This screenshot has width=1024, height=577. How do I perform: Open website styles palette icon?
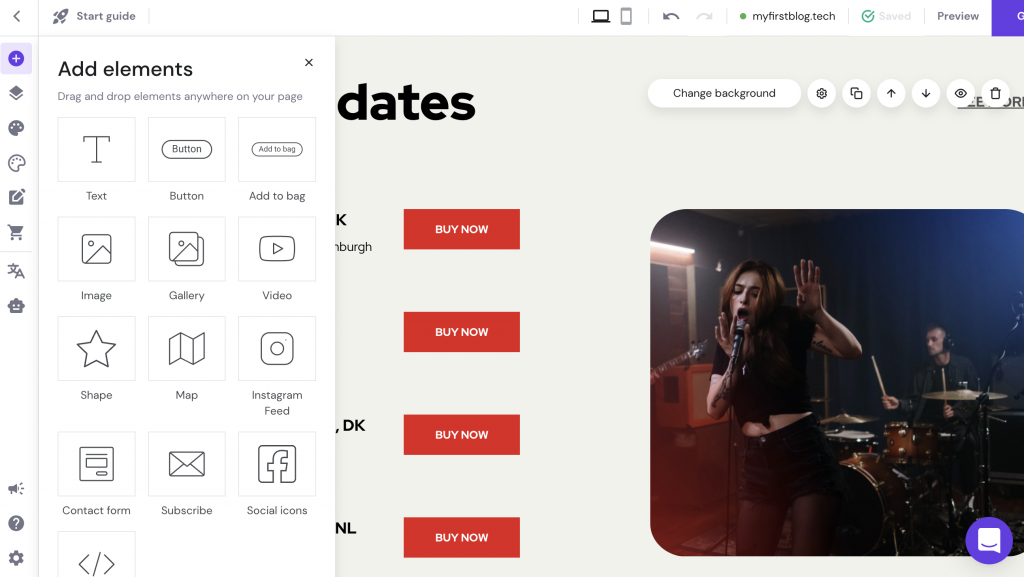(16, 128)
